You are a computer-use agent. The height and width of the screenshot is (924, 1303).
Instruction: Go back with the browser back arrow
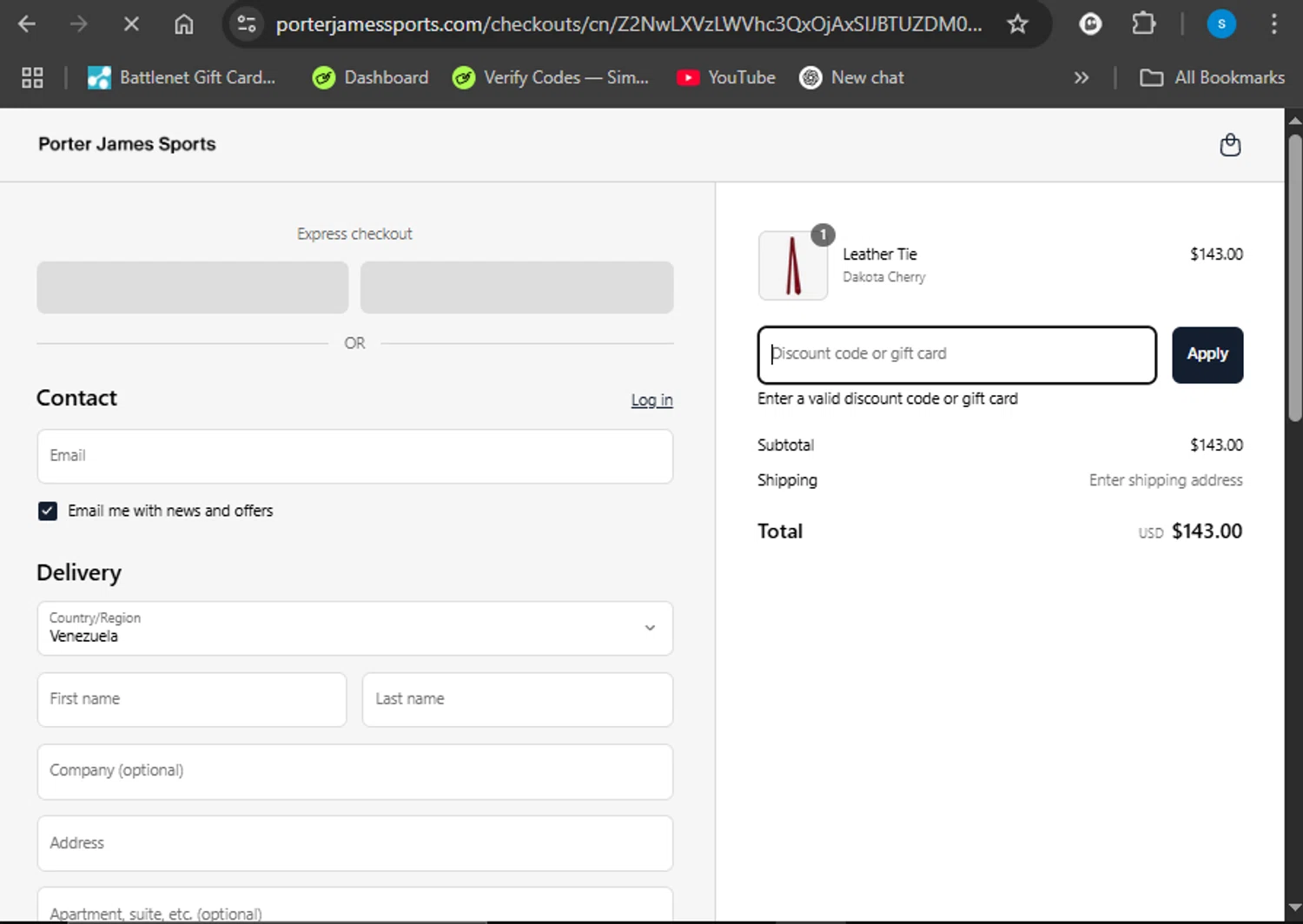pos(27,24)
